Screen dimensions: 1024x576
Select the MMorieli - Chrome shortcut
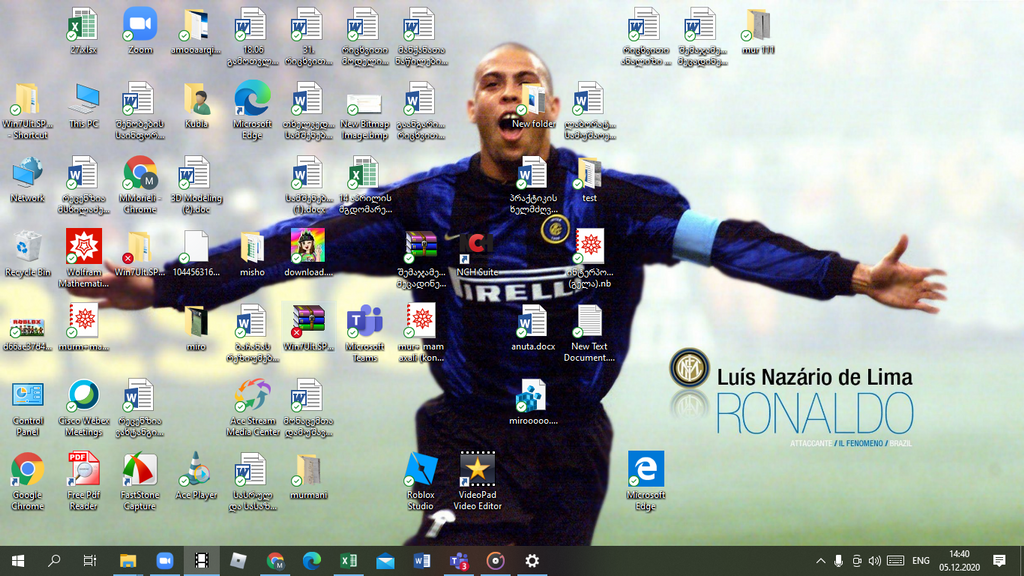140,185
